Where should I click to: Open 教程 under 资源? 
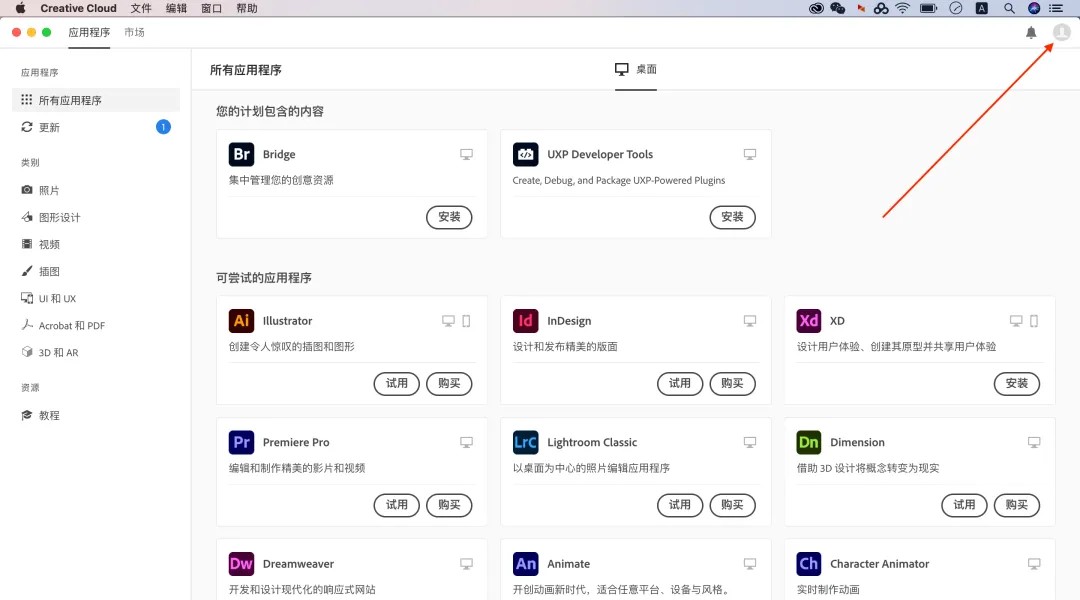(x=96, y=415)
